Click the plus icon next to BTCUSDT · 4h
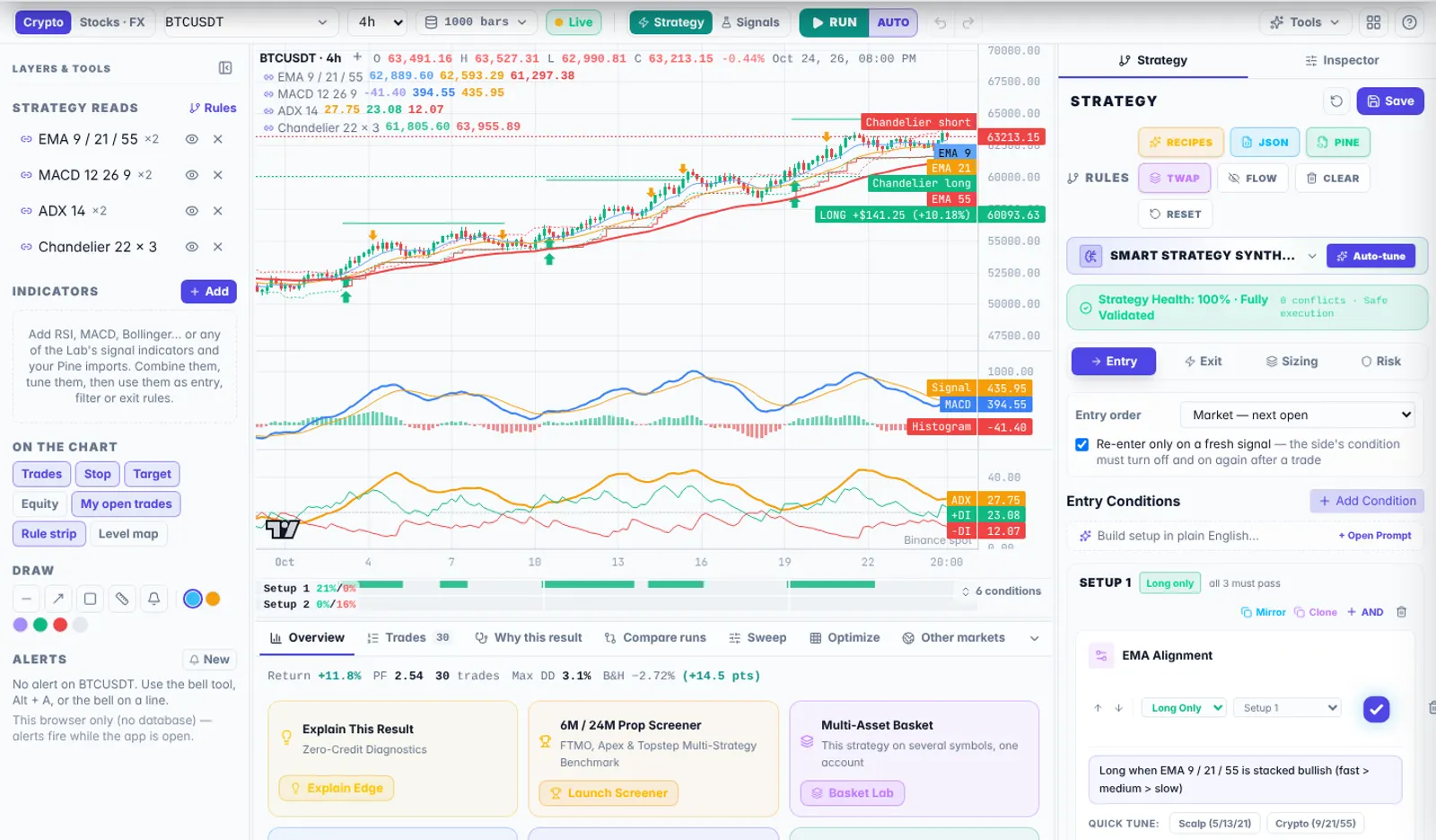 (357, 57)
